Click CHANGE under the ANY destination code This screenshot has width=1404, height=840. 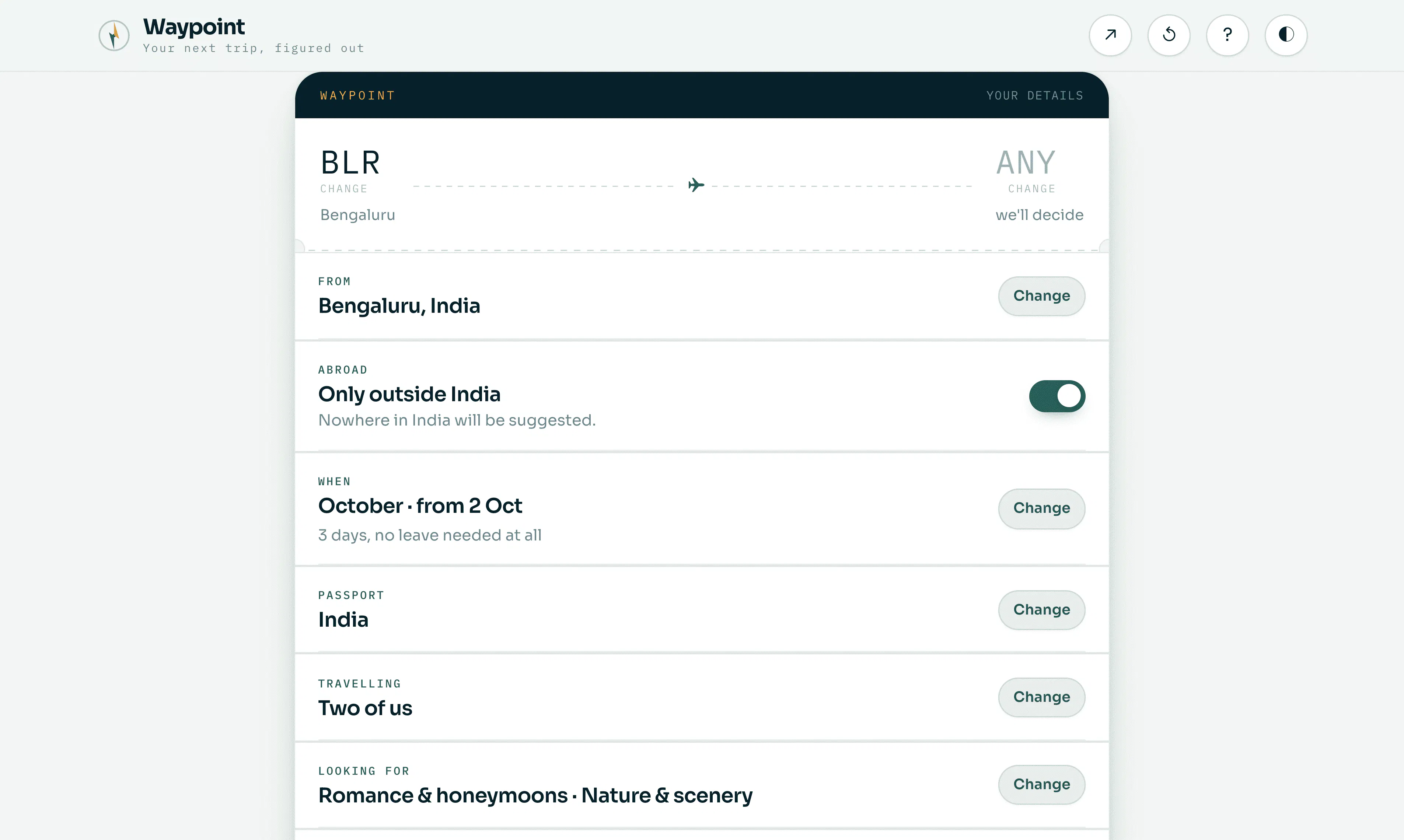click(1031, 189)
